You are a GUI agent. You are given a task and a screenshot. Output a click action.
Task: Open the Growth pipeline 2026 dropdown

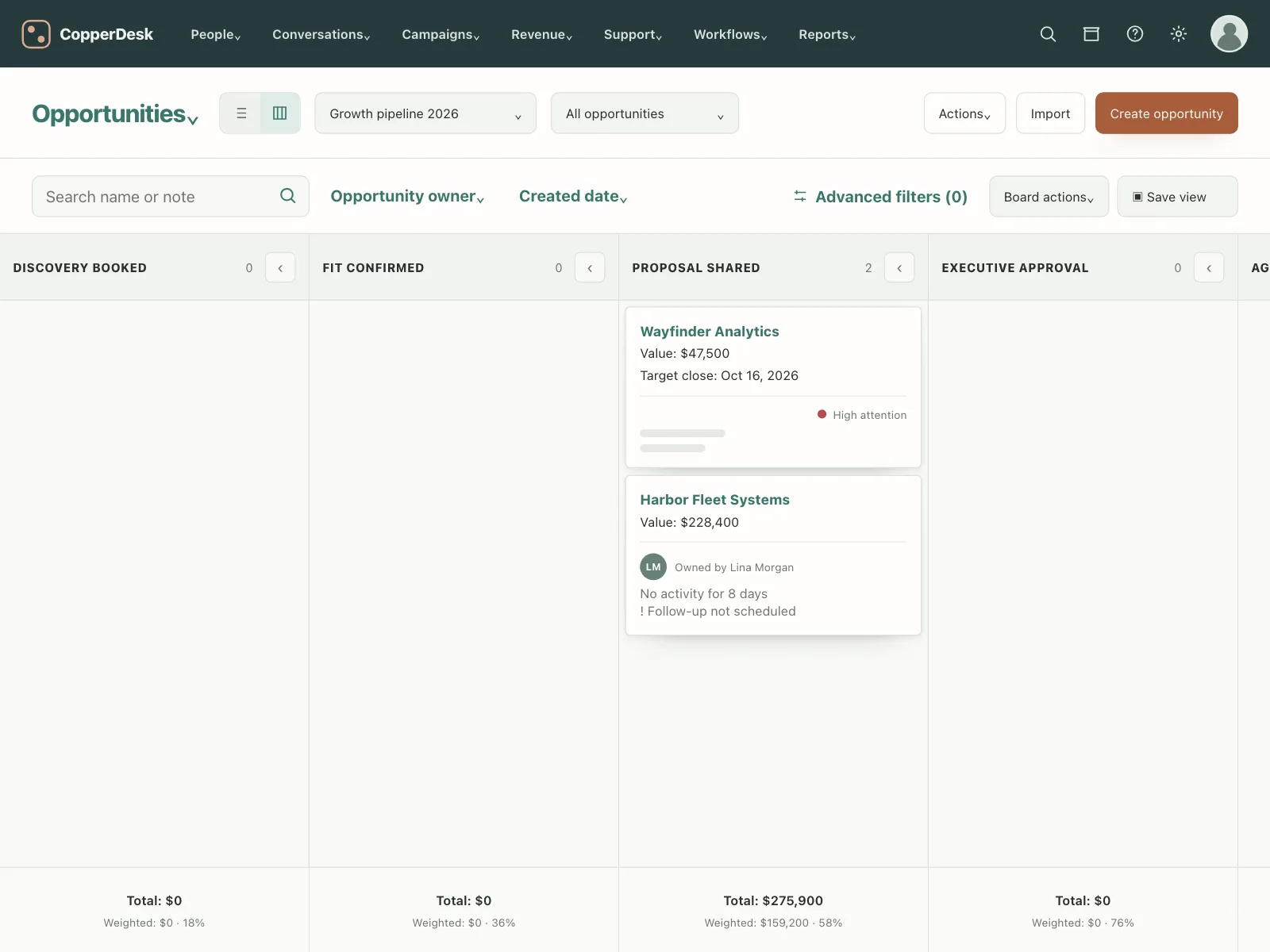point(425,113)
